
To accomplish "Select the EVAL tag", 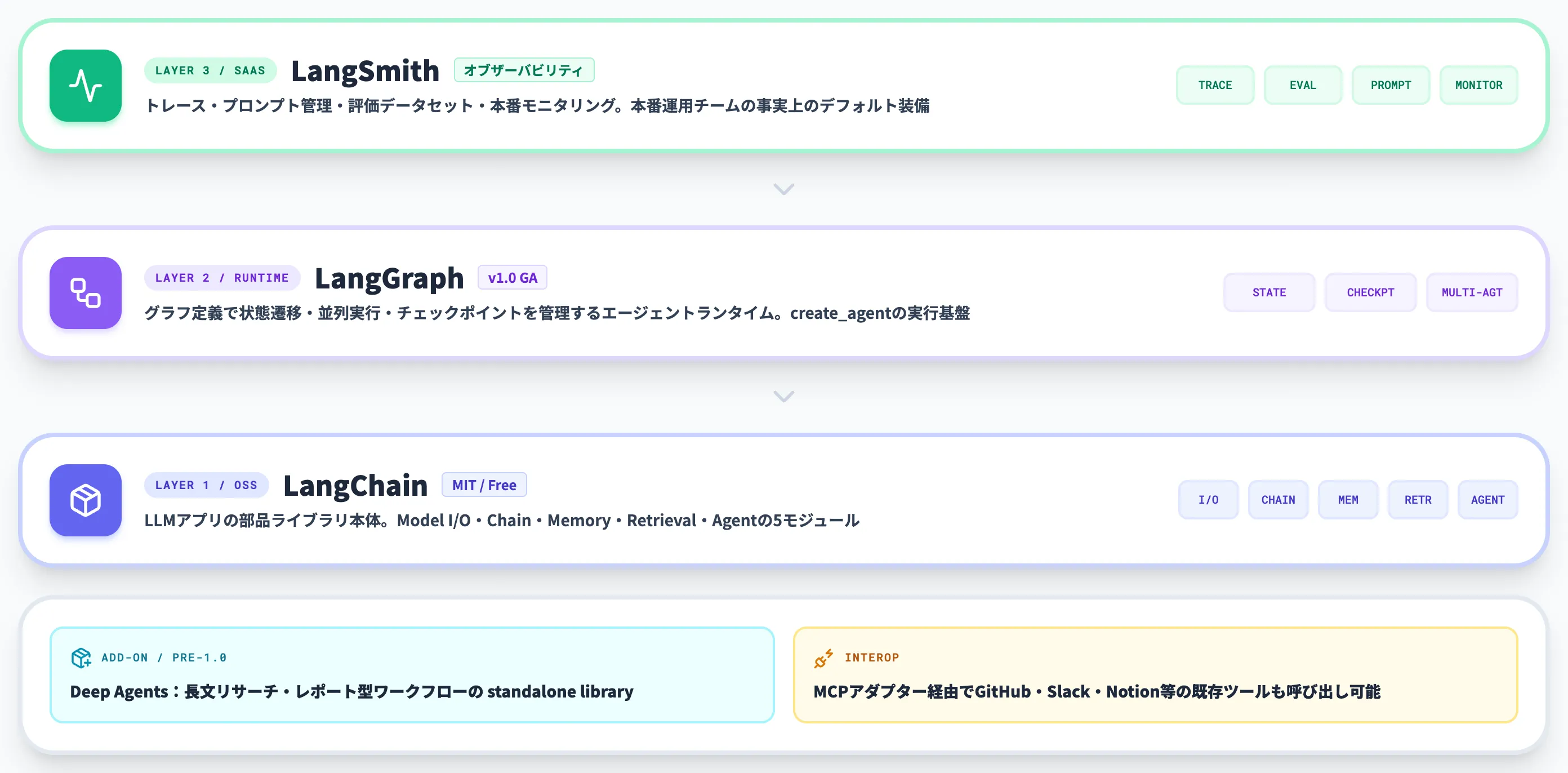I will point(1303,85).
